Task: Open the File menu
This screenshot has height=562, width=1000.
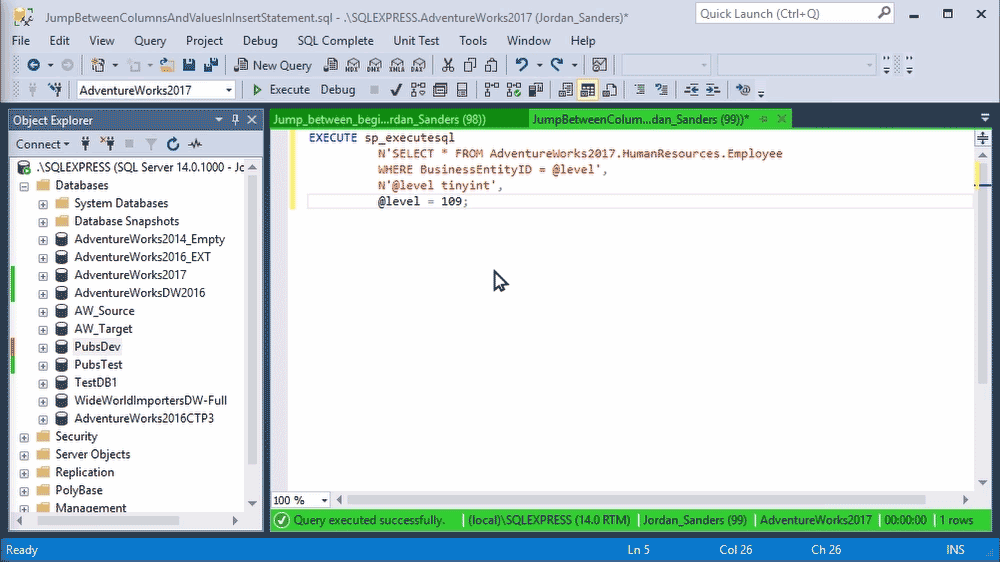Action: pos(20,41)
